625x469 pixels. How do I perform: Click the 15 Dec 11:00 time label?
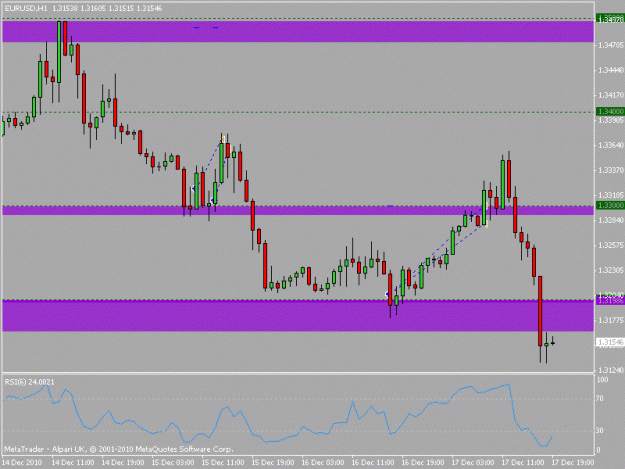[x=223, y=462]
